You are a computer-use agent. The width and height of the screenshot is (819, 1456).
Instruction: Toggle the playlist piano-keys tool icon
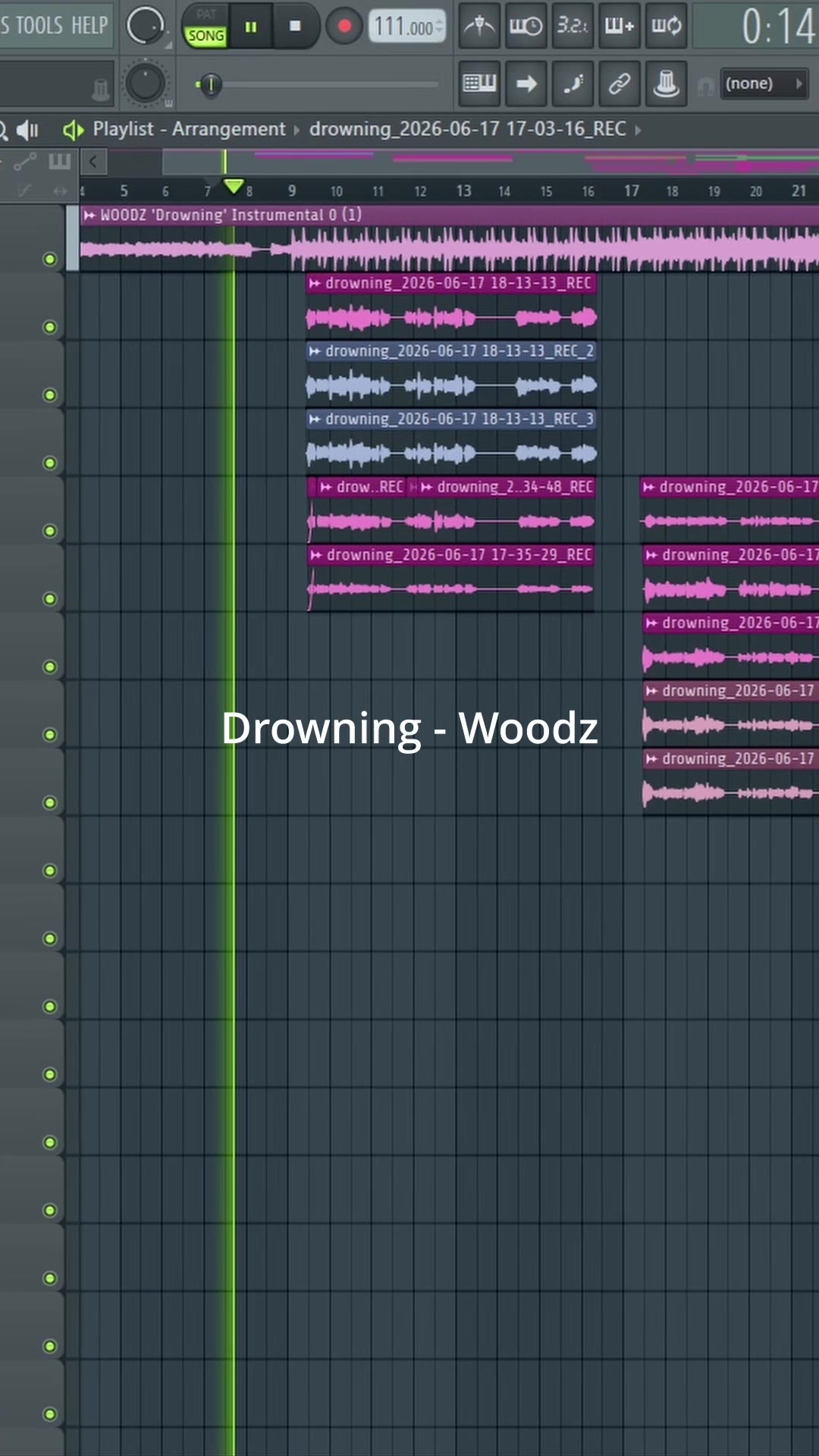coord(59,161)
